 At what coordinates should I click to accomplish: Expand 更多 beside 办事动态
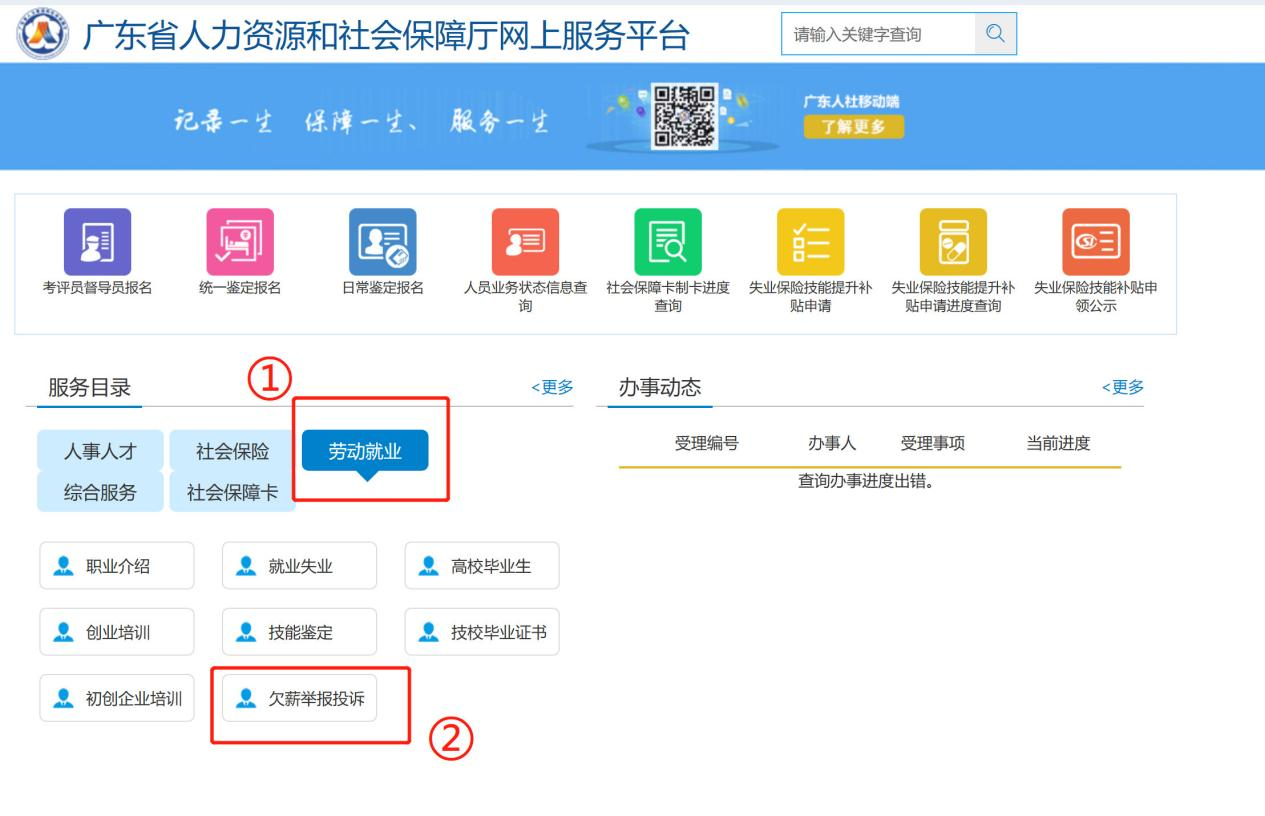[x=1122, y=388]
